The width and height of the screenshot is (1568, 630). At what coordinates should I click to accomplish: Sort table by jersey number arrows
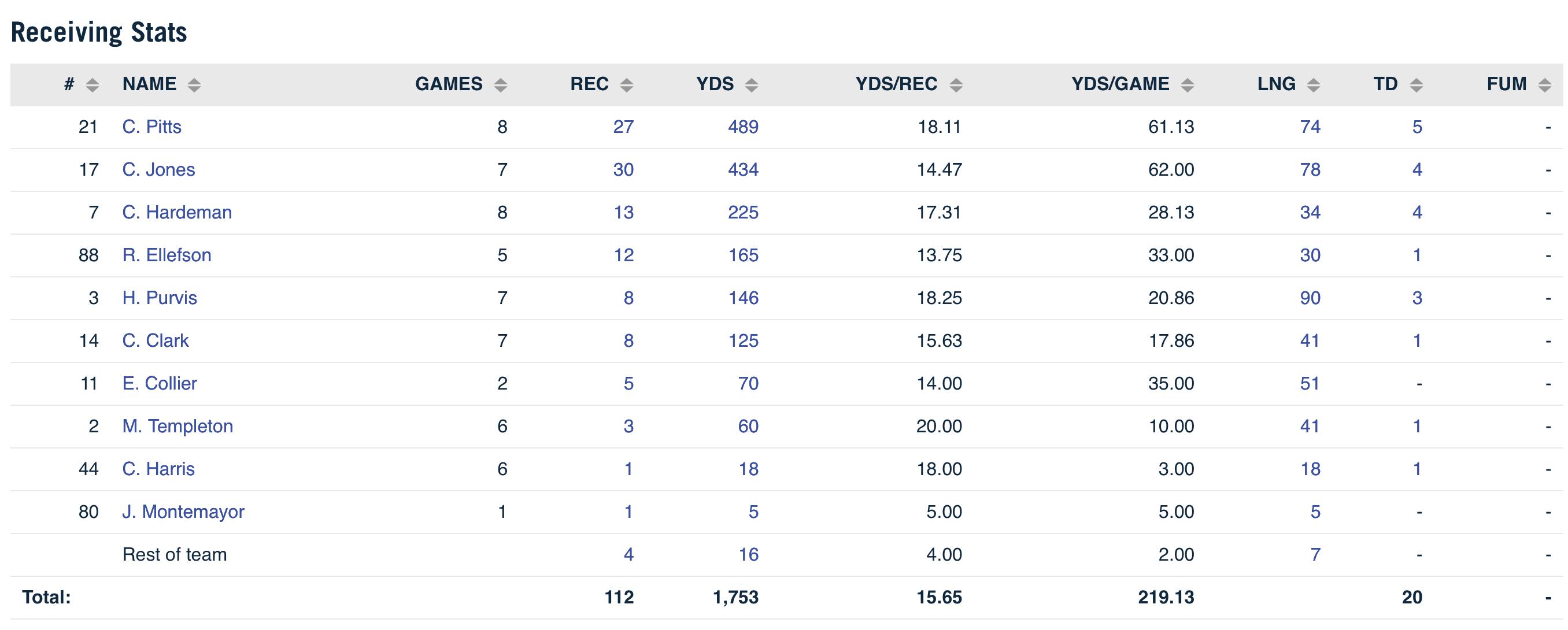pos(92,84)
